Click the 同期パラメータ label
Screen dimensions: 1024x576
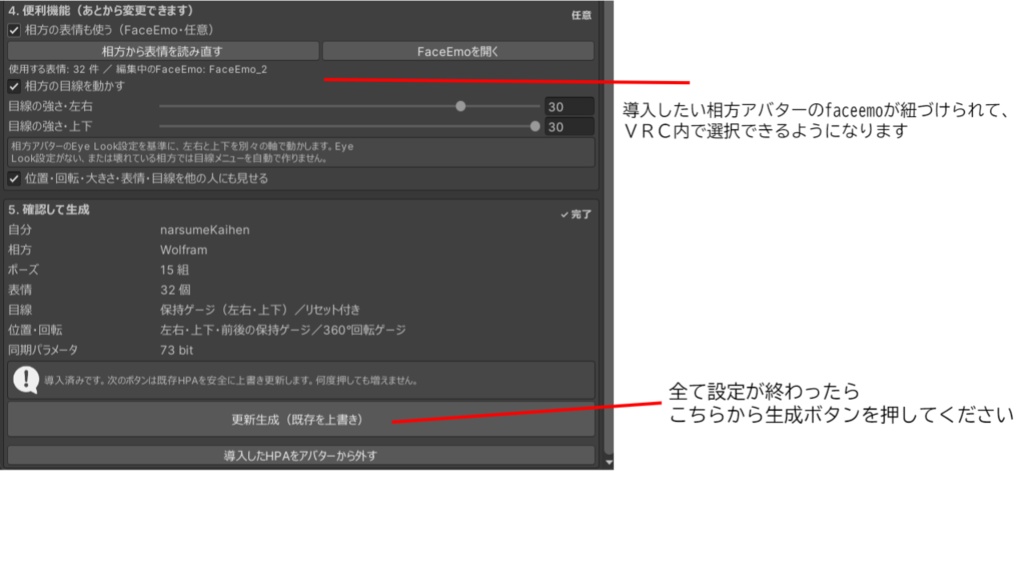pyautogui.click(x=43, y=350)
